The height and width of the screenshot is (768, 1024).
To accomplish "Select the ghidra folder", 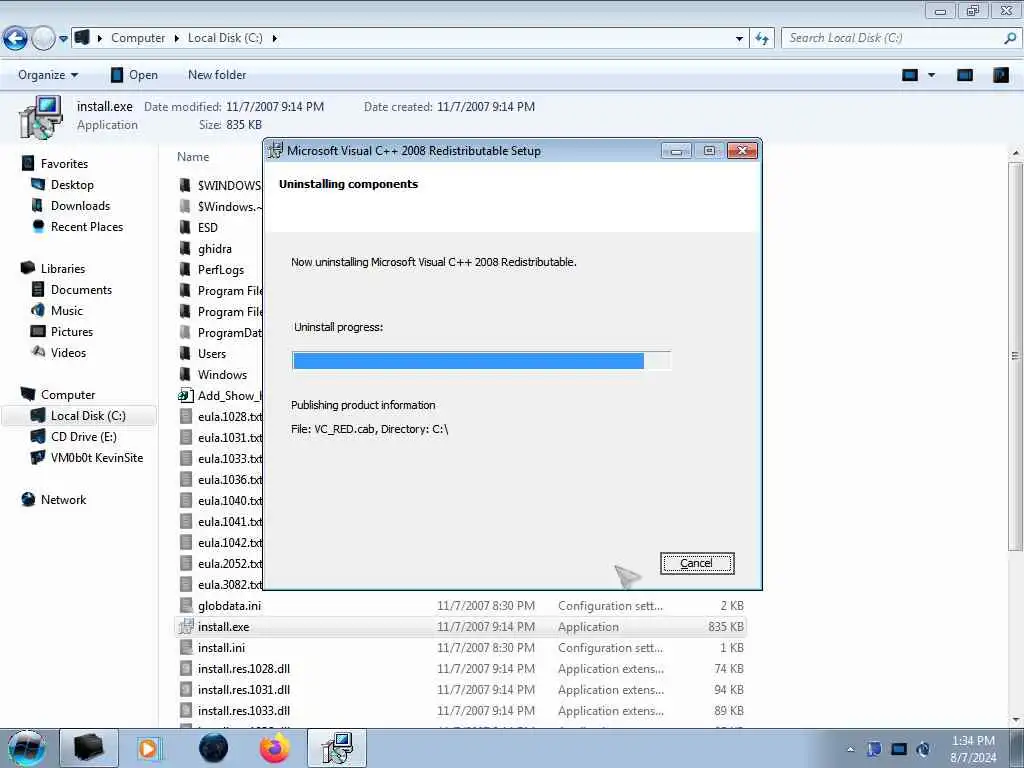I will click(215, 249).
